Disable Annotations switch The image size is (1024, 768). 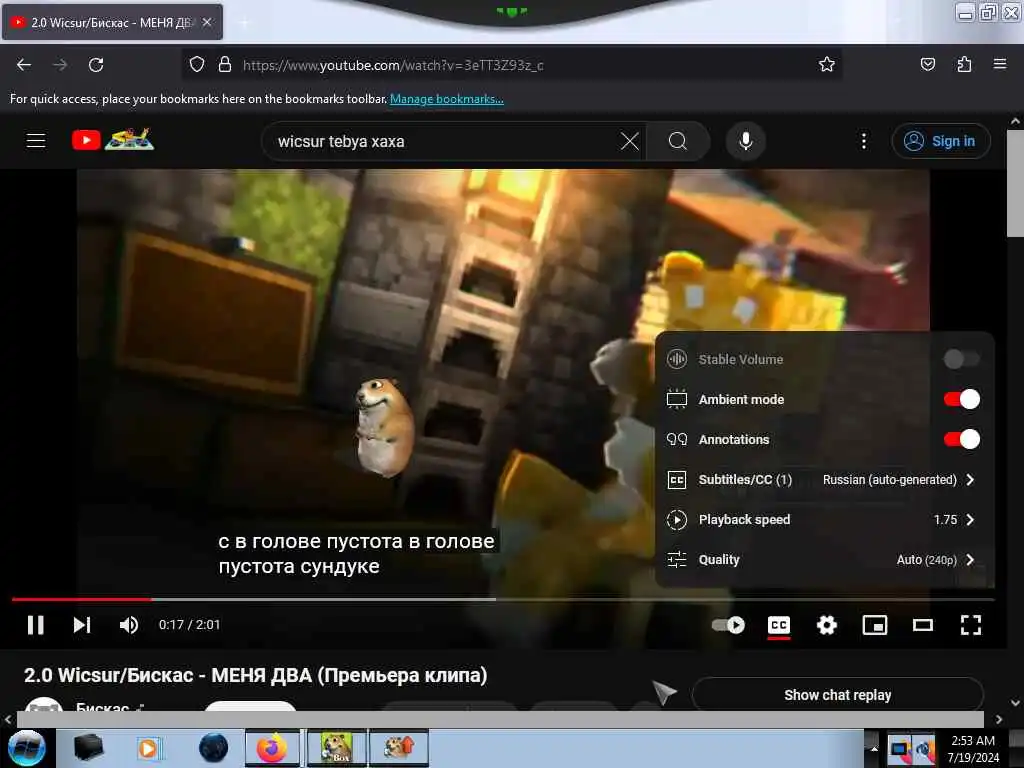click(x=961, y=439)
